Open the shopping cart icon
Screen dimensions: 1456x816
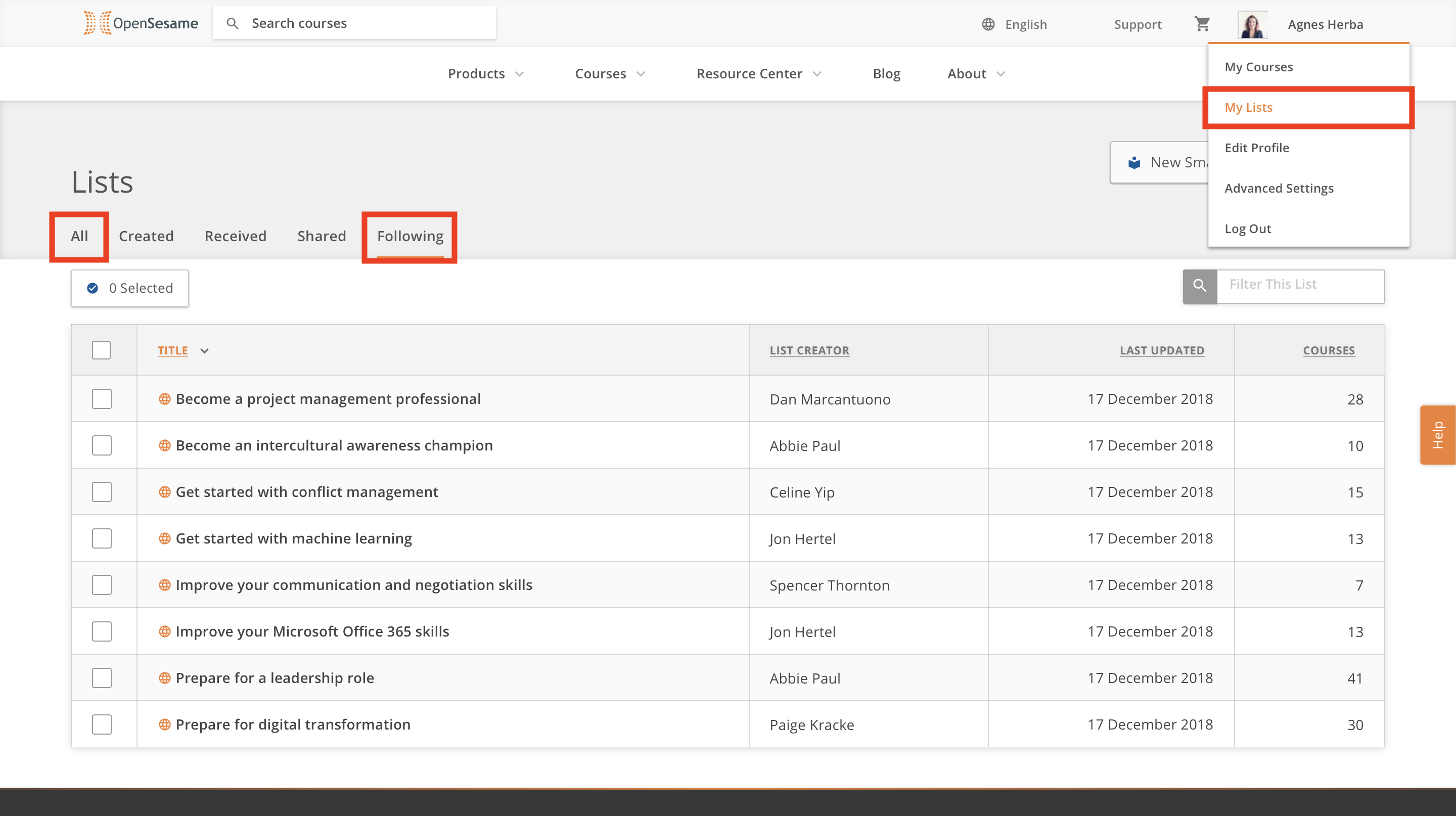(x=1202, y=24)
